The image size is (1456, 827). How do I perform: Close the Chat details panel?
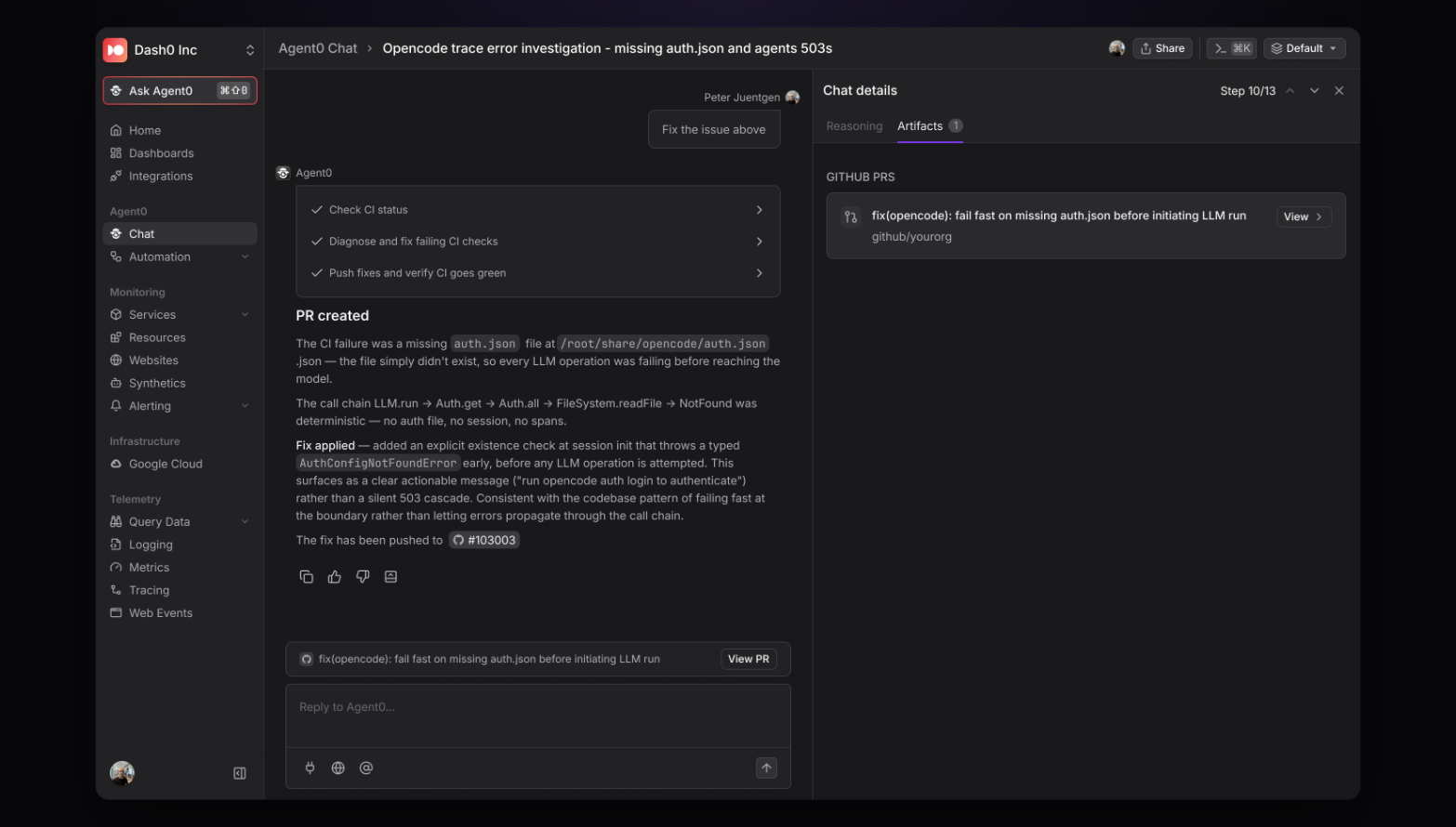pos(1339,91)
